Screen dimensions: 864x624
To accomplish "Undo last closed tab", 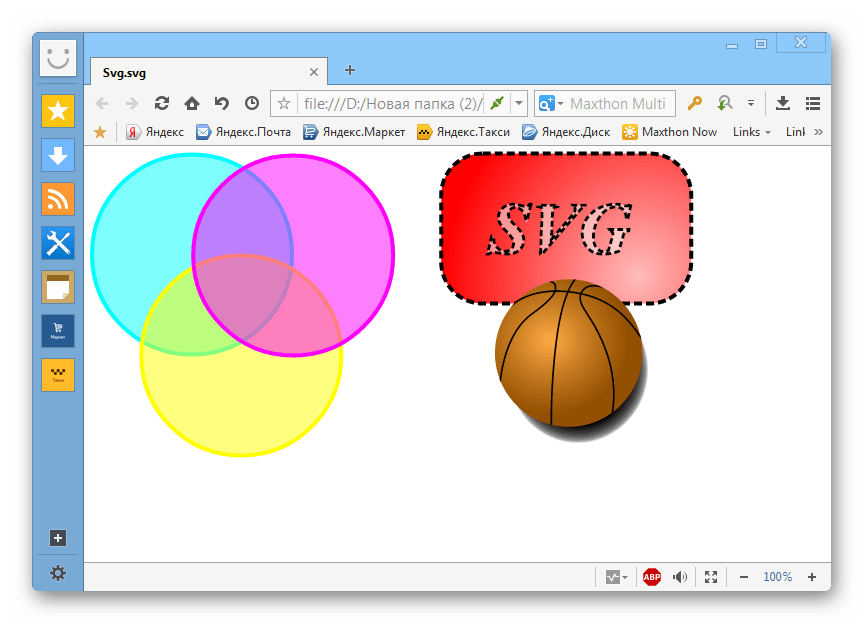I will click(222, 103).
